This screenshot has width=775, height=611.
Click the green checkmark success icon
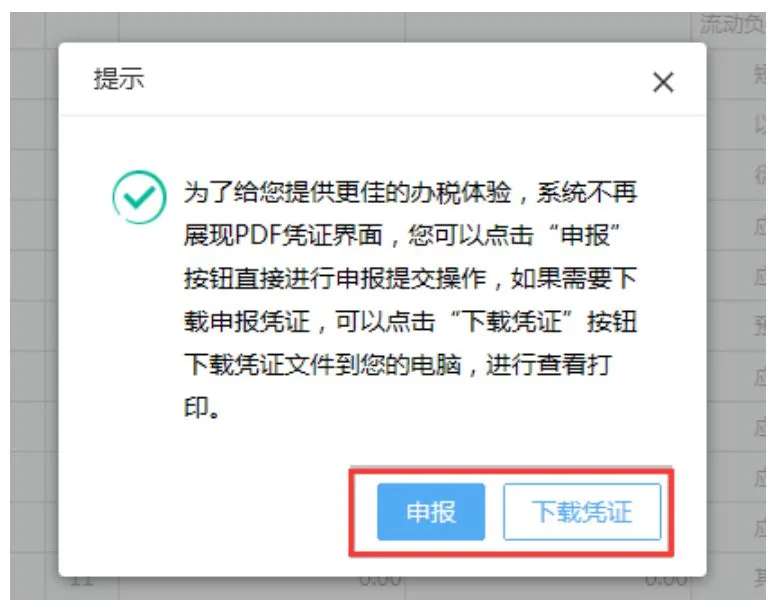click(139, 197)
